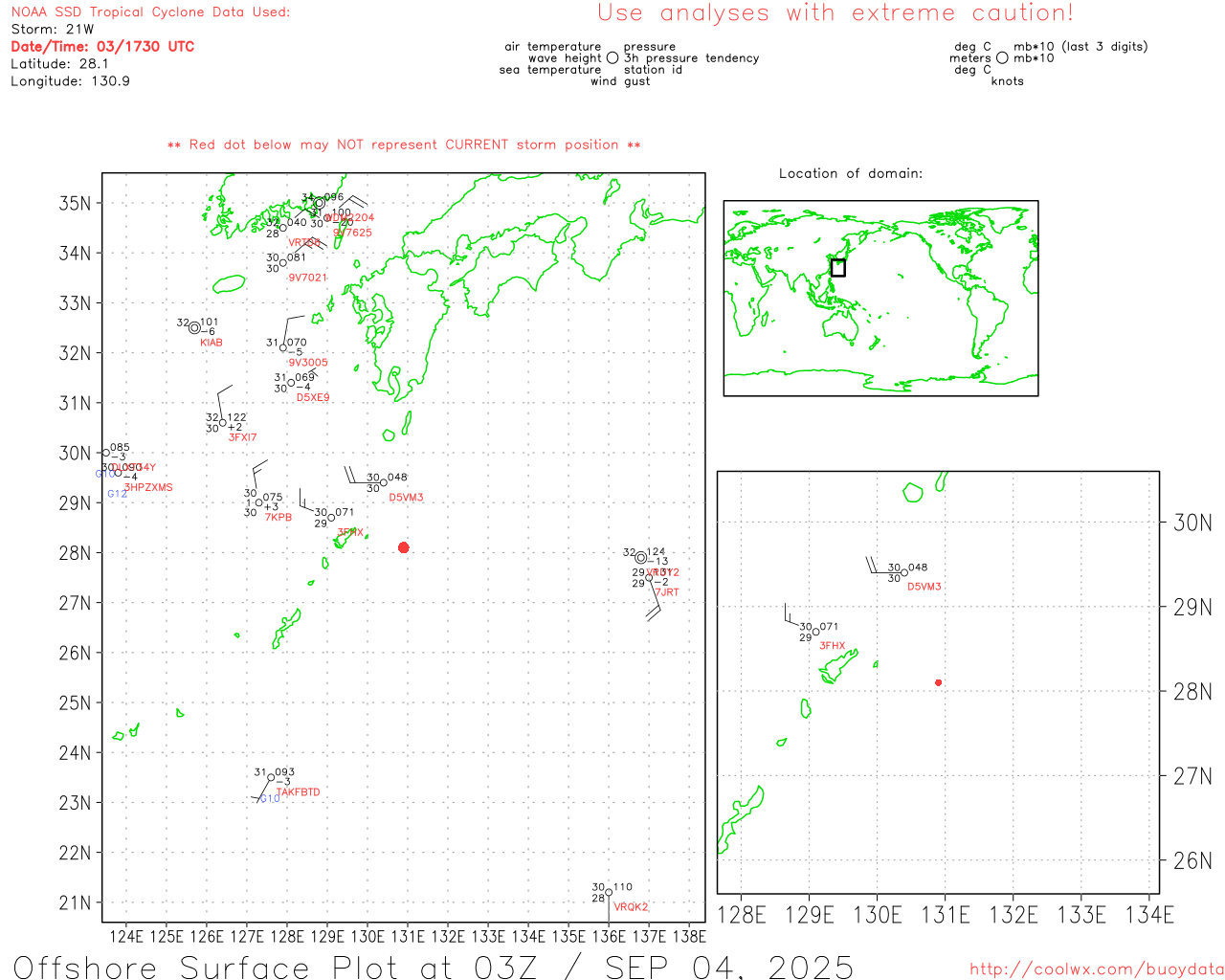
Task: Click the D5XE9 station label
Action: point(313,398)
